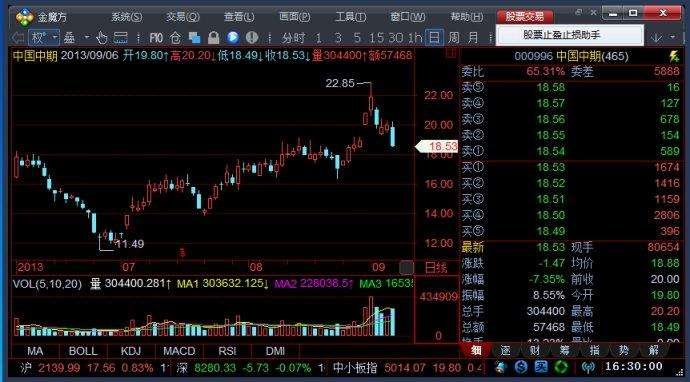The width and height of the screenshot is (690, 382).
Task: Select the 15 minute period
Action: [x=376, y=38]
